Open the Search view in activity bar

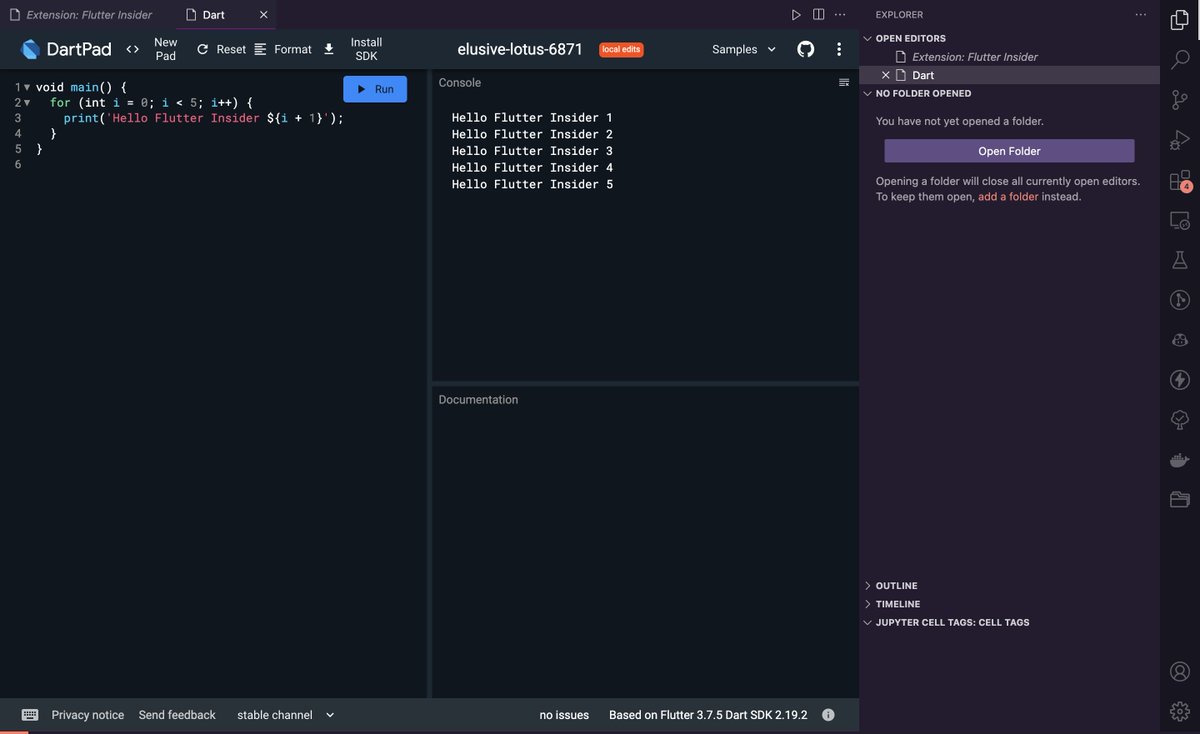pos(1180,59)
